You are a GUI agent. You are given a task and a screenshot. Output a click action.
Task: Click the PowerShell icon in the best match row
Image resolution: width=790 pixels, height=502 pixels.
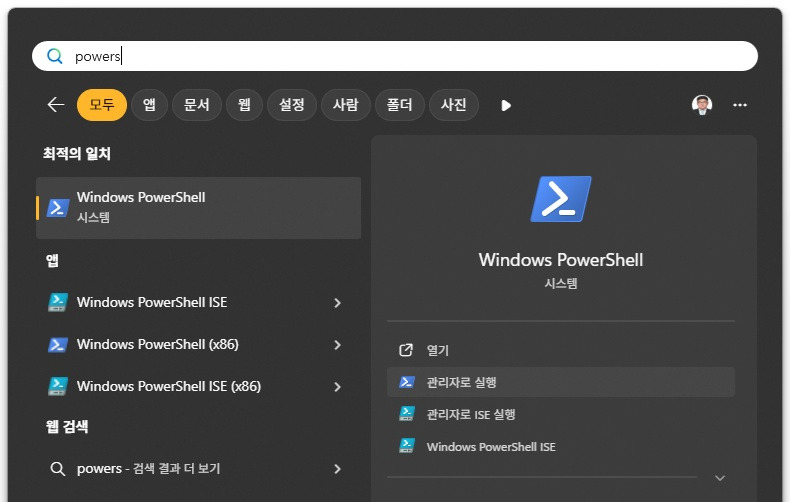(x=58, y=208)
